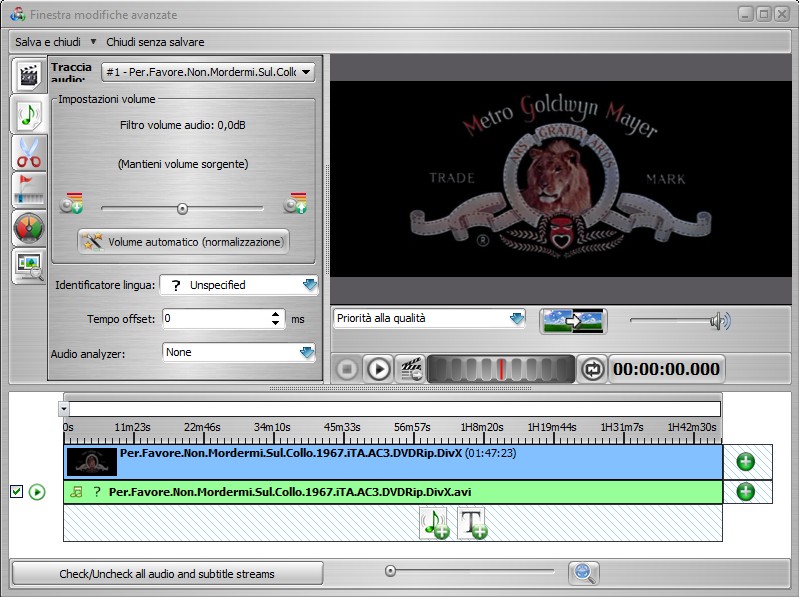Screen dimensions: 799x597
Task: Click Chiudi senza salvare menu
Action: pyautogui.click(x=155, y=42)
